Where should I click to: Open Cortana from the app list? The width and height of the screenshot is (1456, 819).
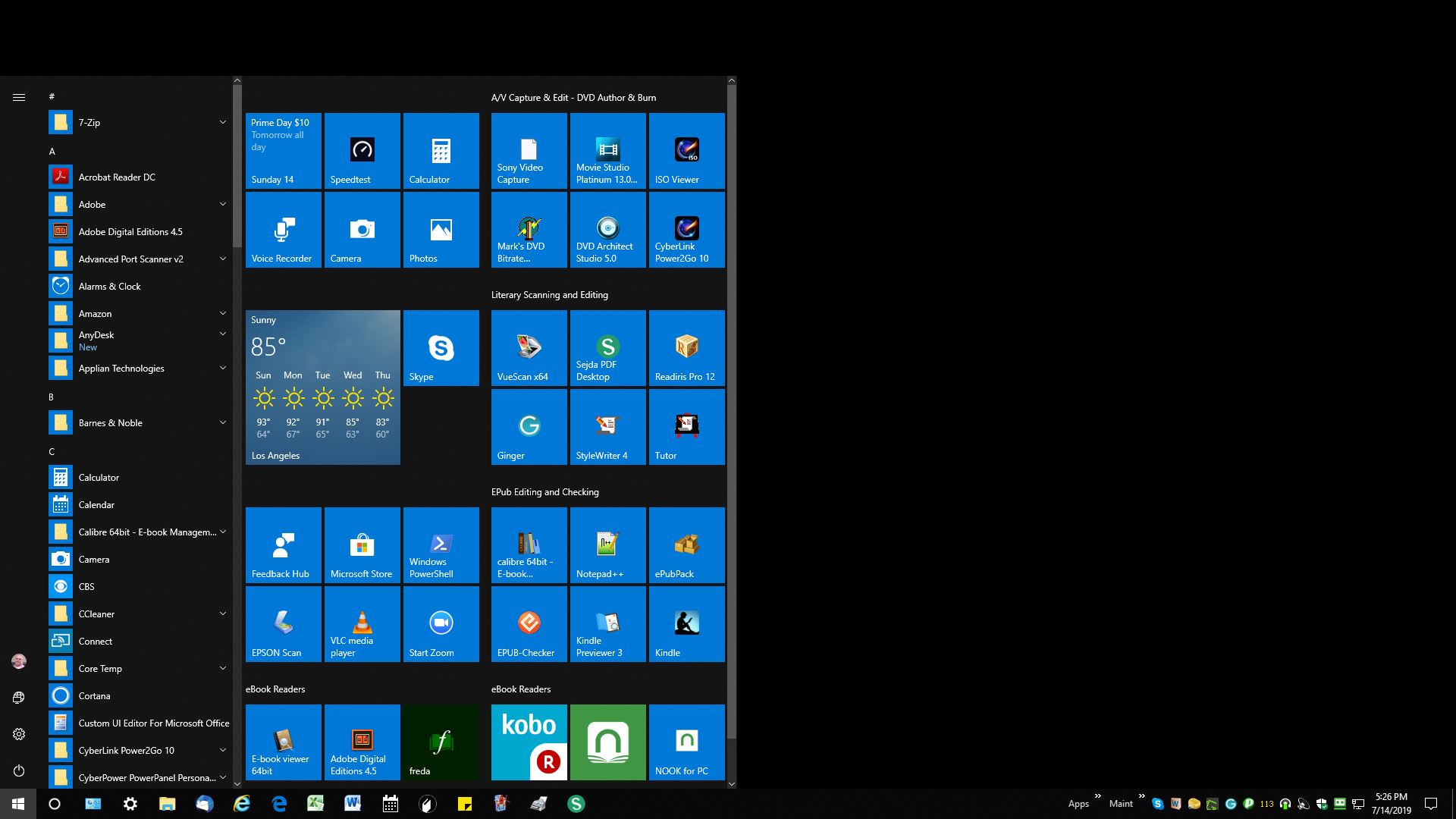click(138, 695)
